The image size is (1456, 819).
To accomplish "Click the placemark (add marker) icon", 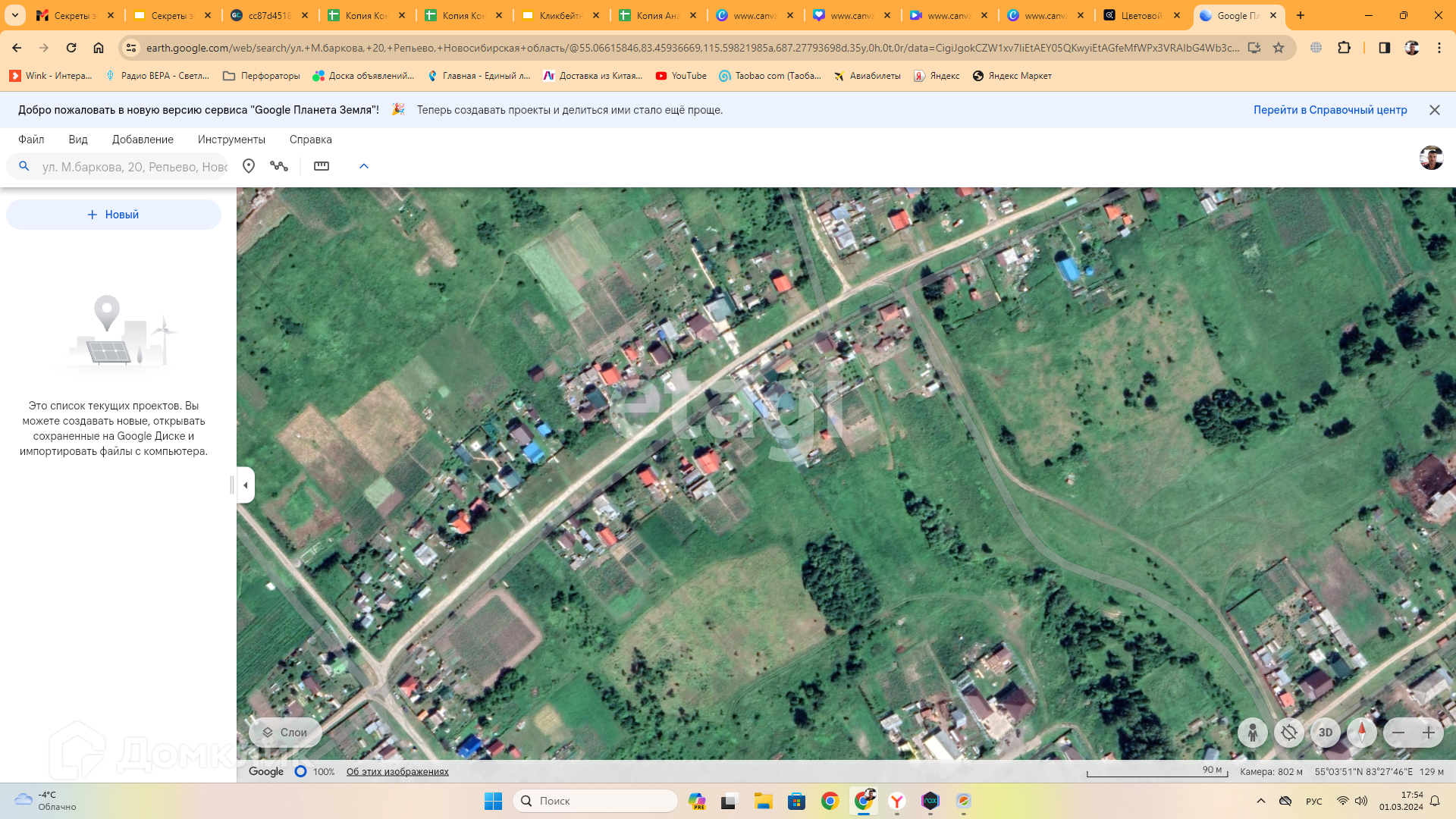I will pos(249,166).
